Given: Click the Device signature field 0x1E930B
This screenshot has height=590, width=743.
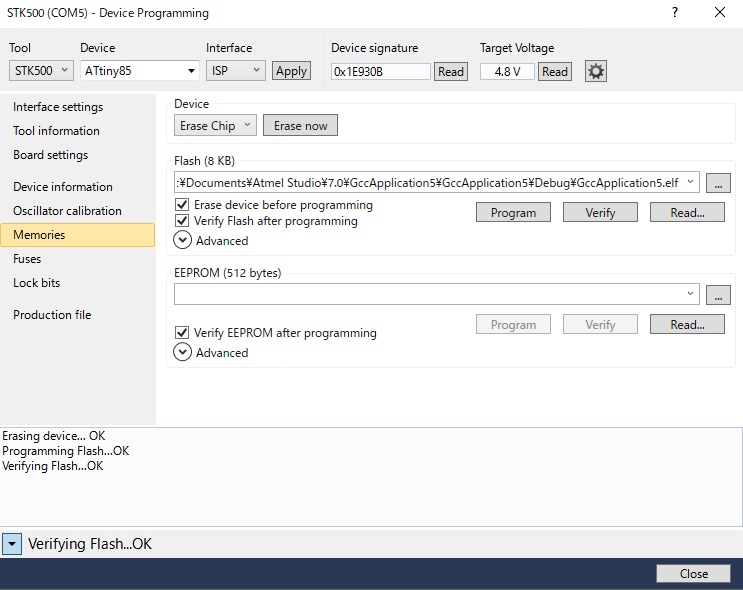Looking at the screenshot, I should pyautogui.click(x=381, y=72).
